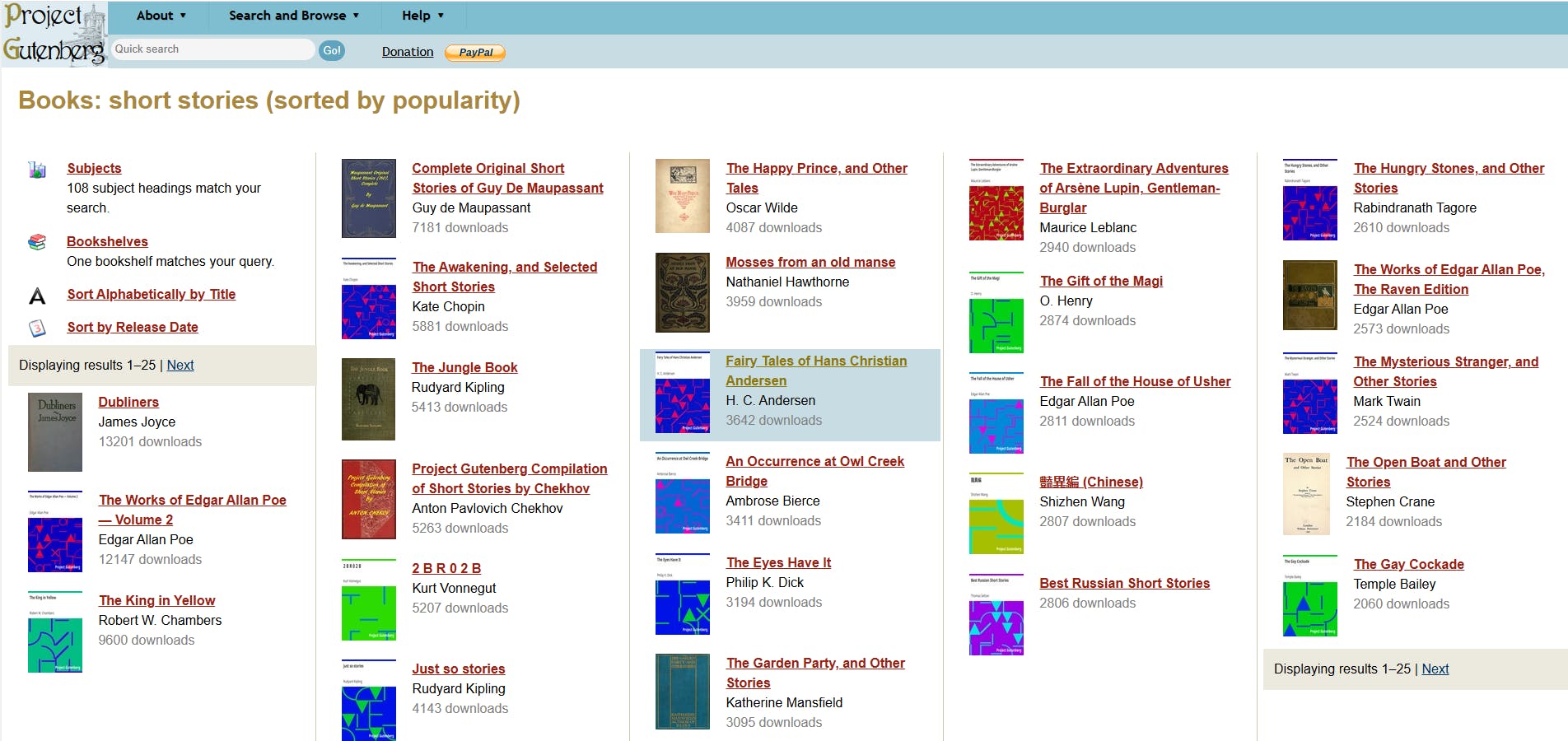1568x741 pixels.
Task: Open The Awakening, and Selected Short Stories
Action: 505,277
